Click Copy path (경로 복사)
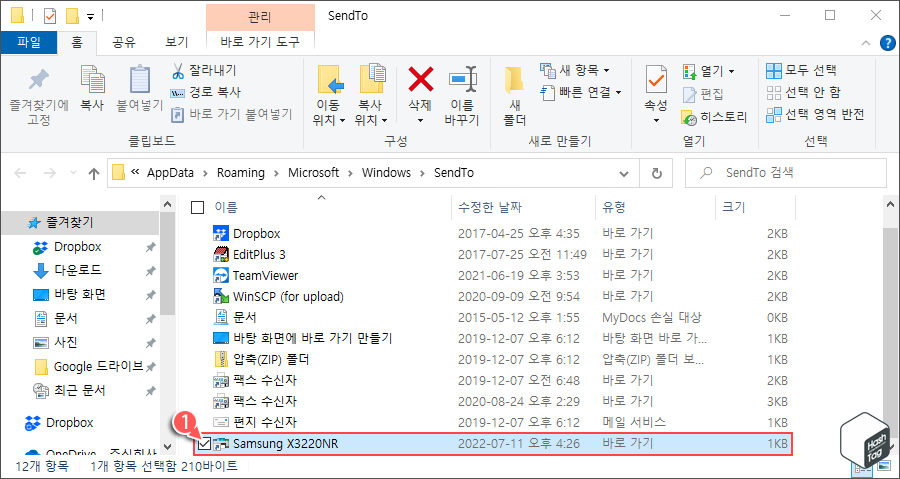 [x=205, y=92]
